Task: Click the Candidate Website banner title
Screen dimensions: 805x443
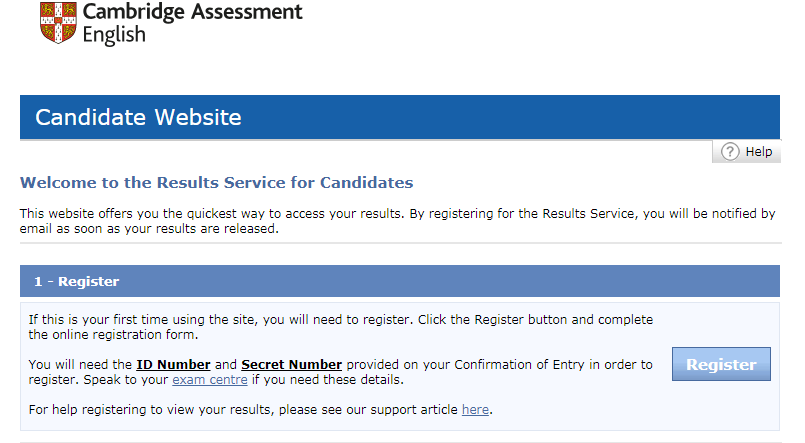Action: click(138, 117)
